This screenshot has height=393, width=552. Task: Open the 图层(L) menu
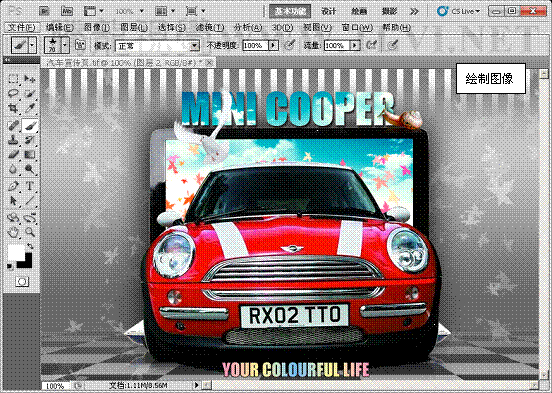134,28
